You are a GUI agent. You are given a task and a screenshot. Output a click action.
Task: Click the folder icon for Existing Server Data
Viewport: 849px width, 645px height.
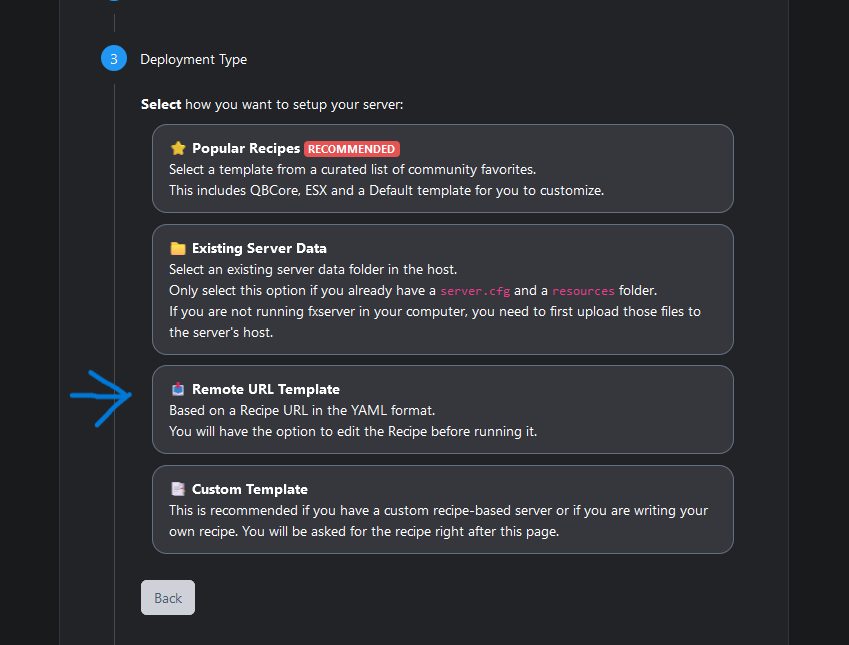(x=178, y=248)
